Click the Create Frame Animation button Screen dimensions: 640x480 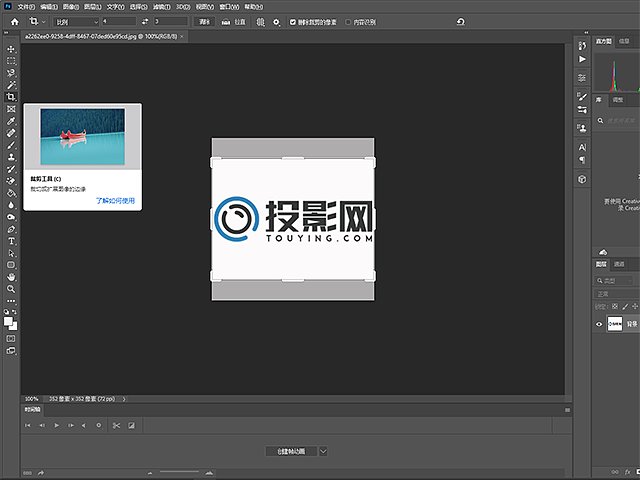click(291, 451)
